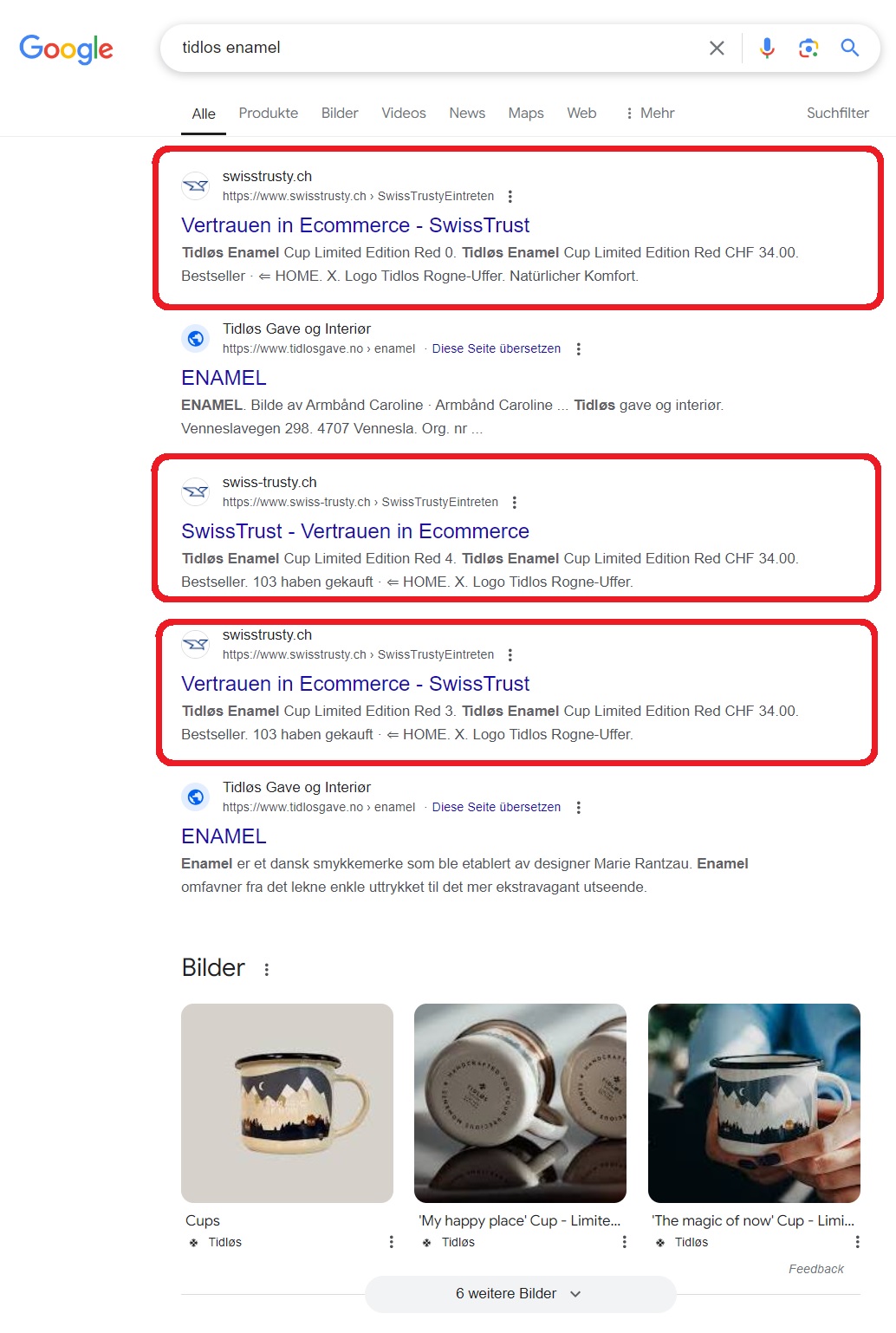Switch to the Videos tab

[x=404, y=114]
